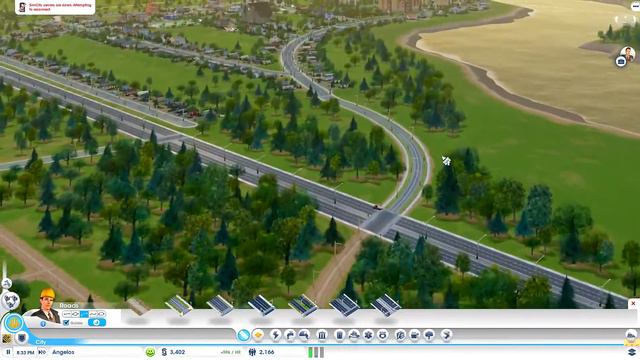This screenshot has height=360, width=640.
Task: Open the Mass Transit menu
Action: tap(414, 335)
